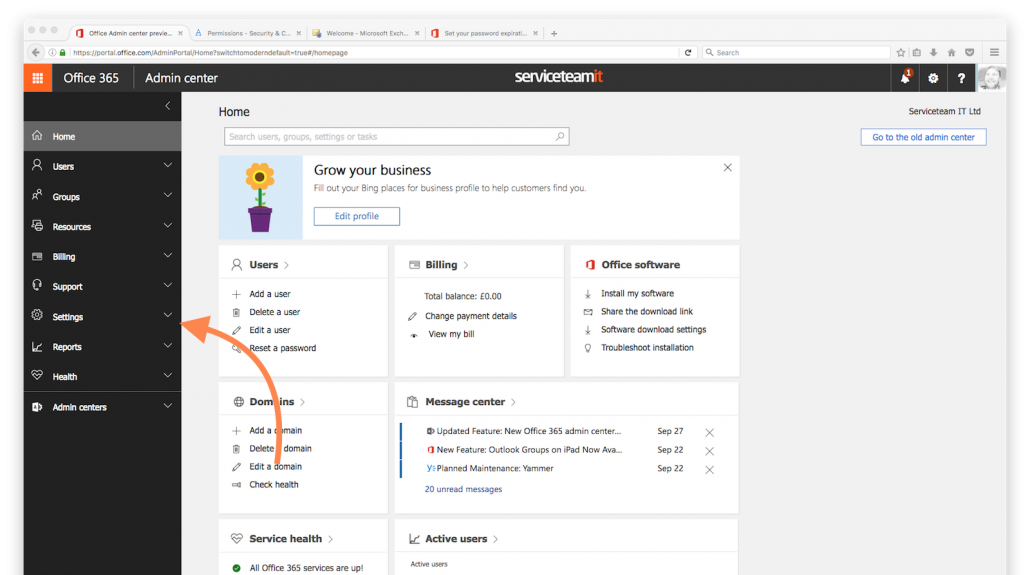Open the Users card heading

coord(263,265)
